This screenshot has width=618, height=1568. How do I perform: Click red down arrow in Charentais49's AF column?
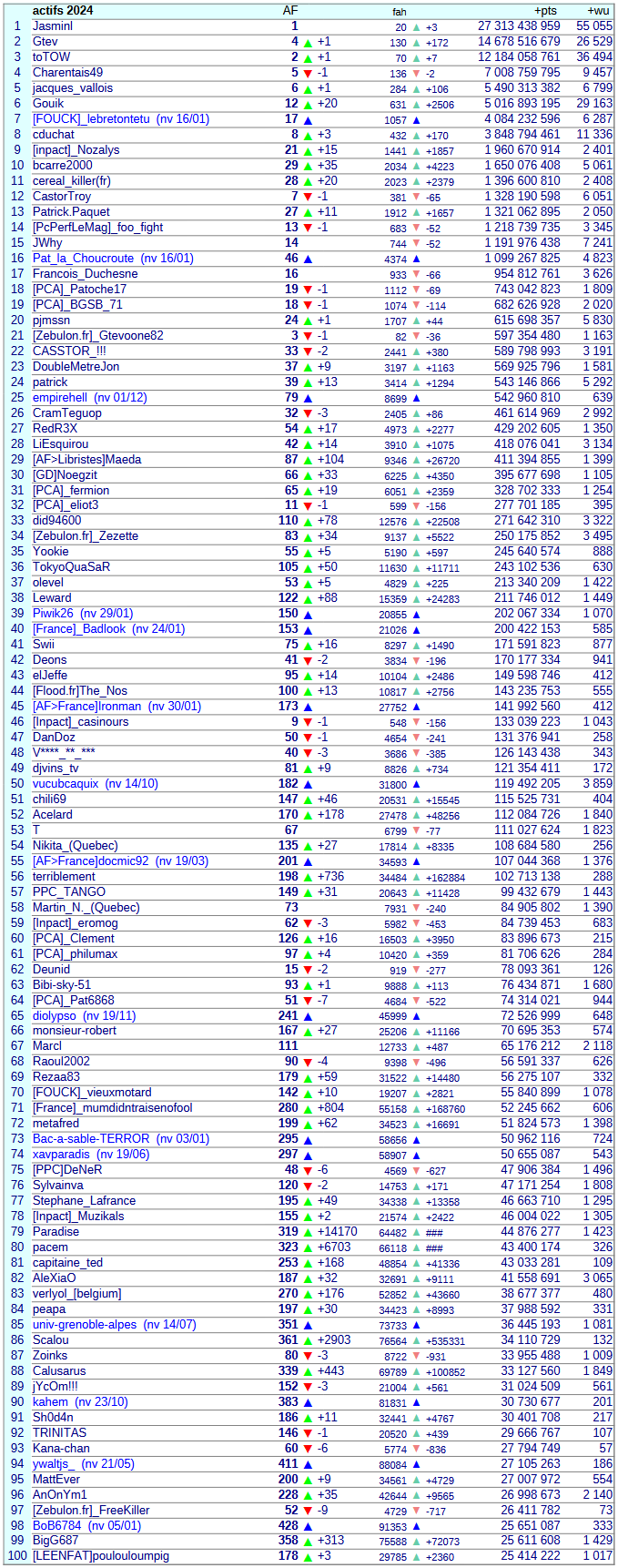click(308, 74)
